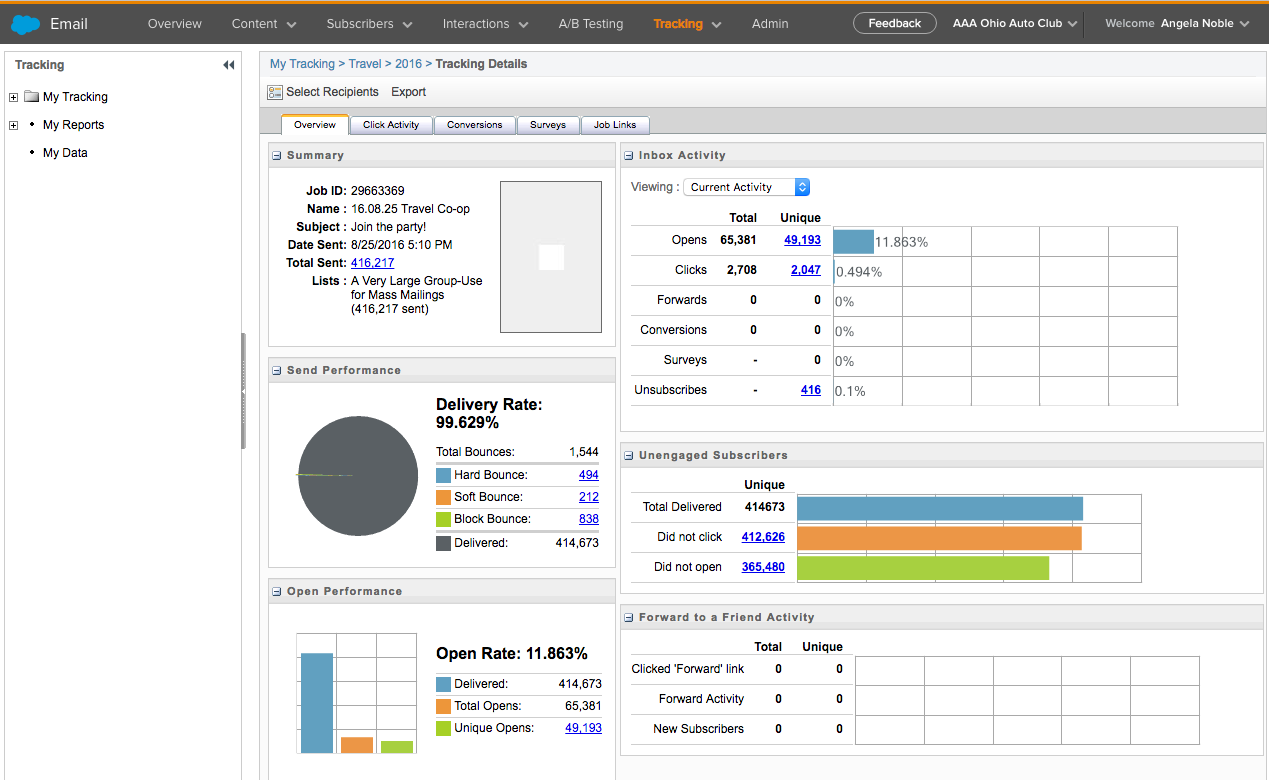Collapse the Tracking sidebar with double-arrow icon
This screenshot has height=780, width=1269.
(228, 65)
